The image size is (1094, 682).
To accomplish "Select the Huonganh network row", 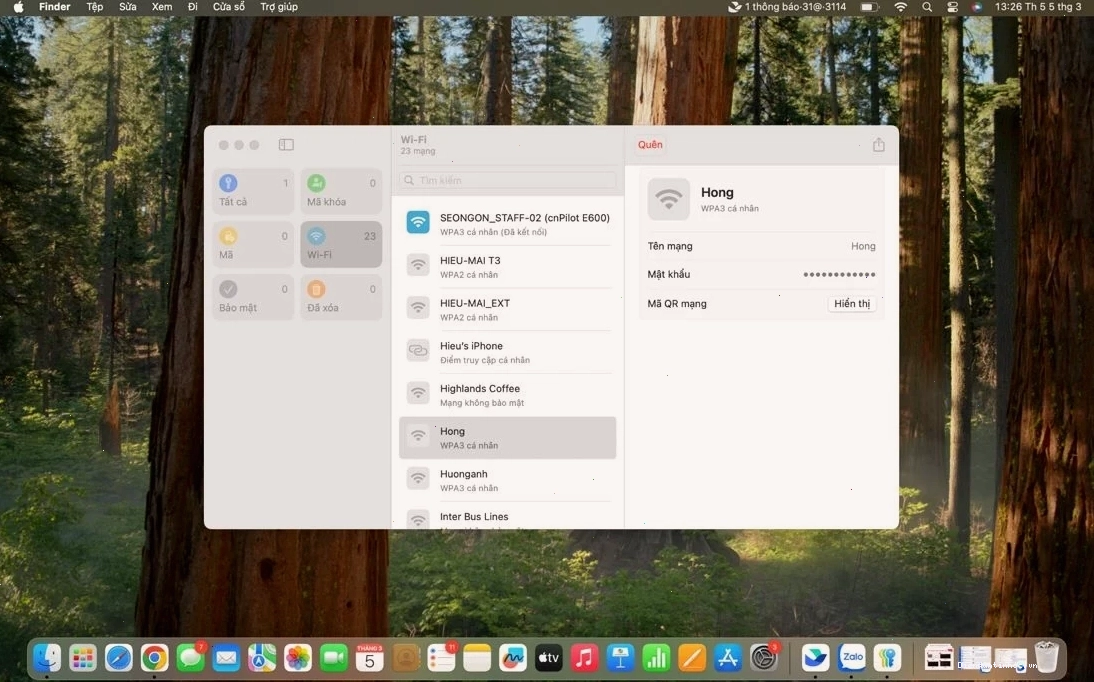I will pos(507,480).
